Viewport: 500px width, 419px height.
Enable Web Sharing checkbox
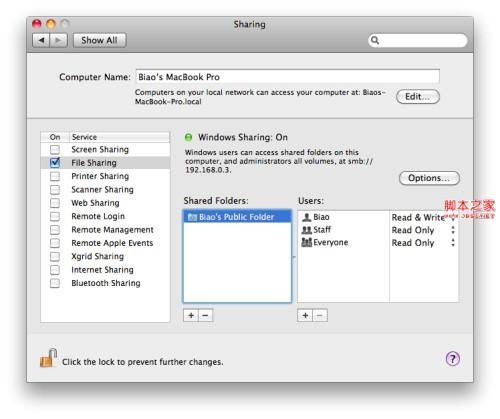55,203
